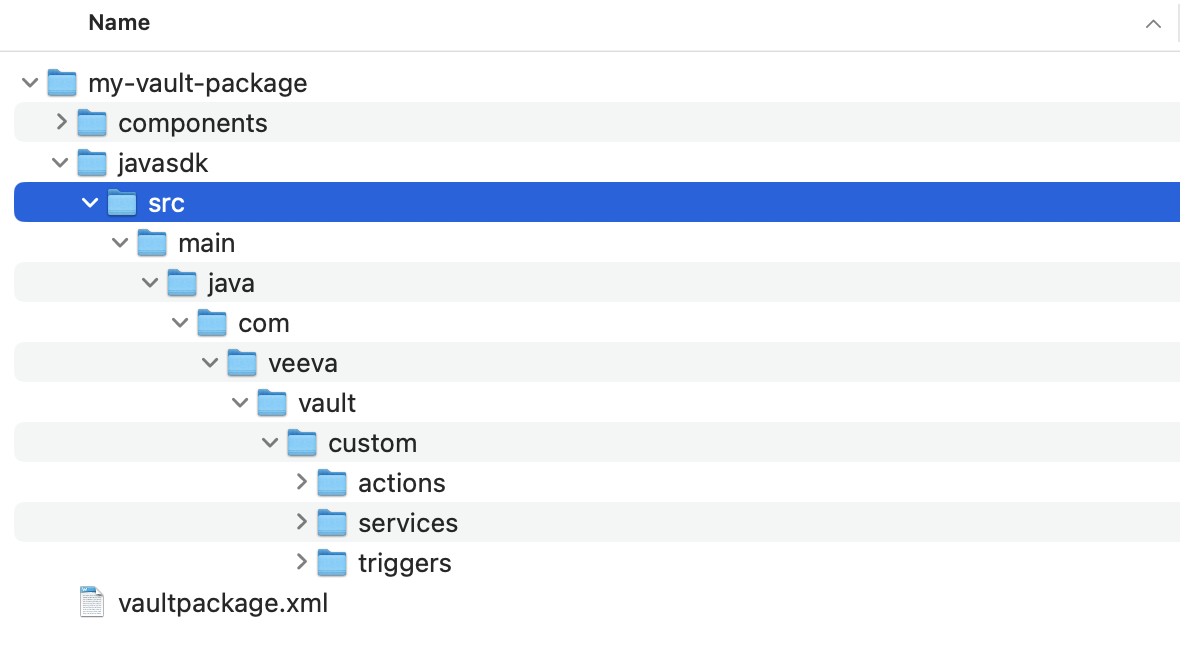Click the my-vault-package folder icon
1180x648 pixels.
(x=62, y=83)
